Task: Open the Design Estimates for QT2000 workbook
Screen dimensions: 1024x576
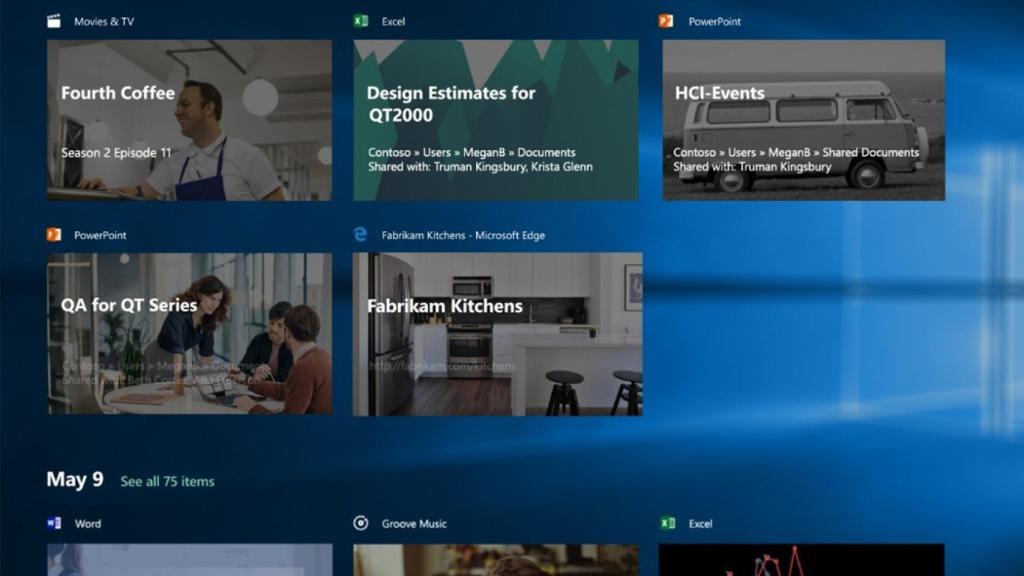Action: click(496, 120)
